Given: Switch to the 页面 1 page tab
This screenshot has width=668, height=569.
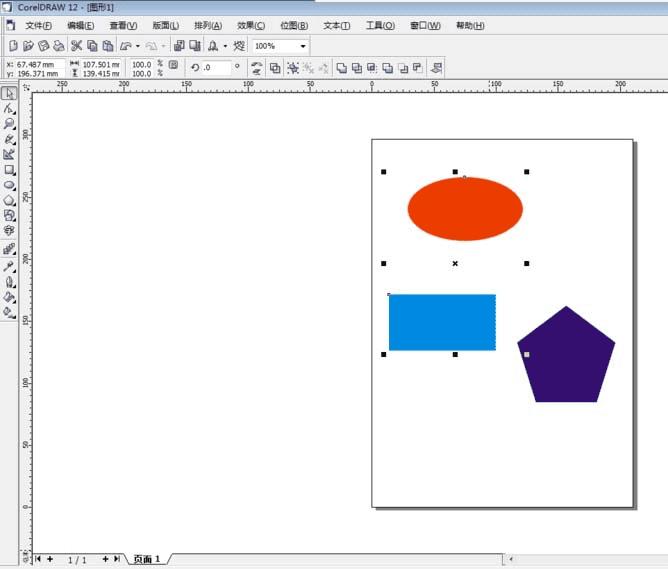Looking at the screenshot, I should [147, 559].
